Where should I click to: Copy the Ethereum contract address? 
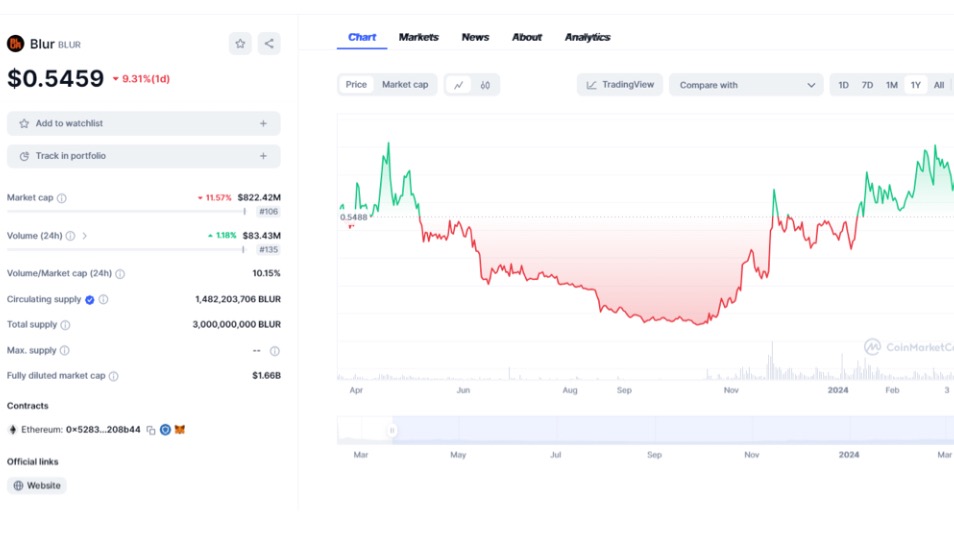151,430
